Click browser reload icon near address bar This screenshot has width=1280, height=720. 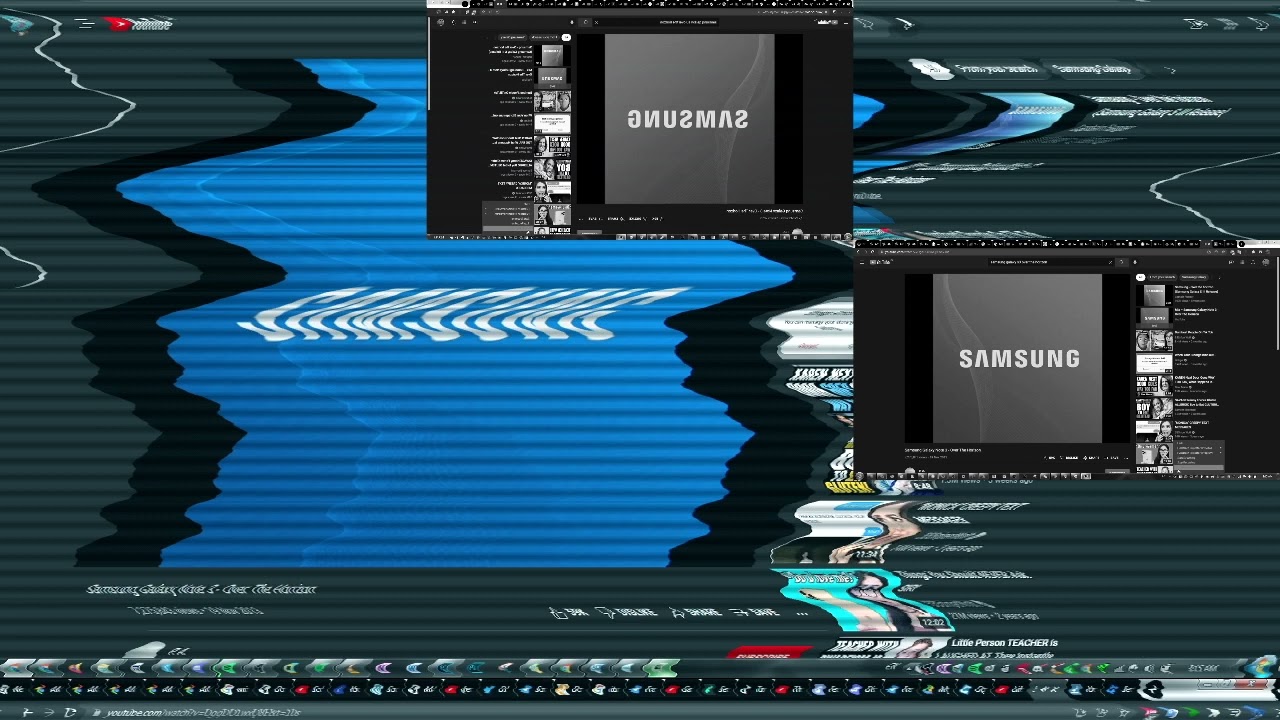click(x=70, y=712)
